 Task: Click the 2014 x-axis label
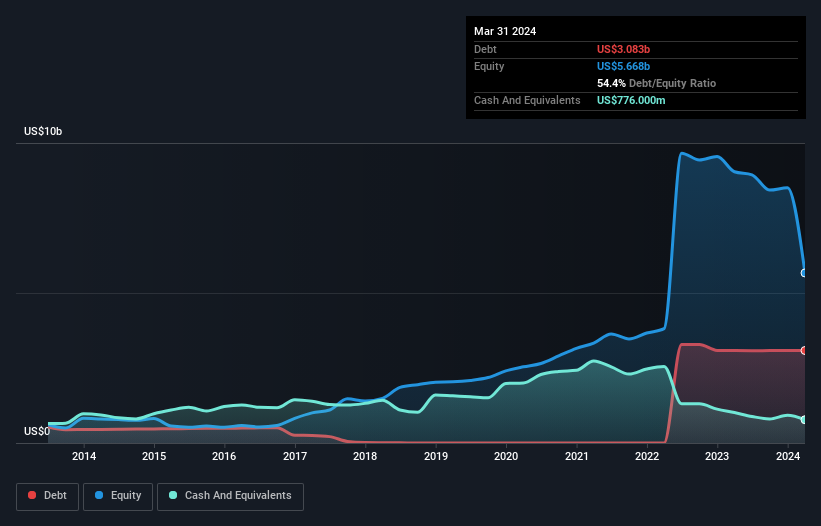[x=84, y=456]
